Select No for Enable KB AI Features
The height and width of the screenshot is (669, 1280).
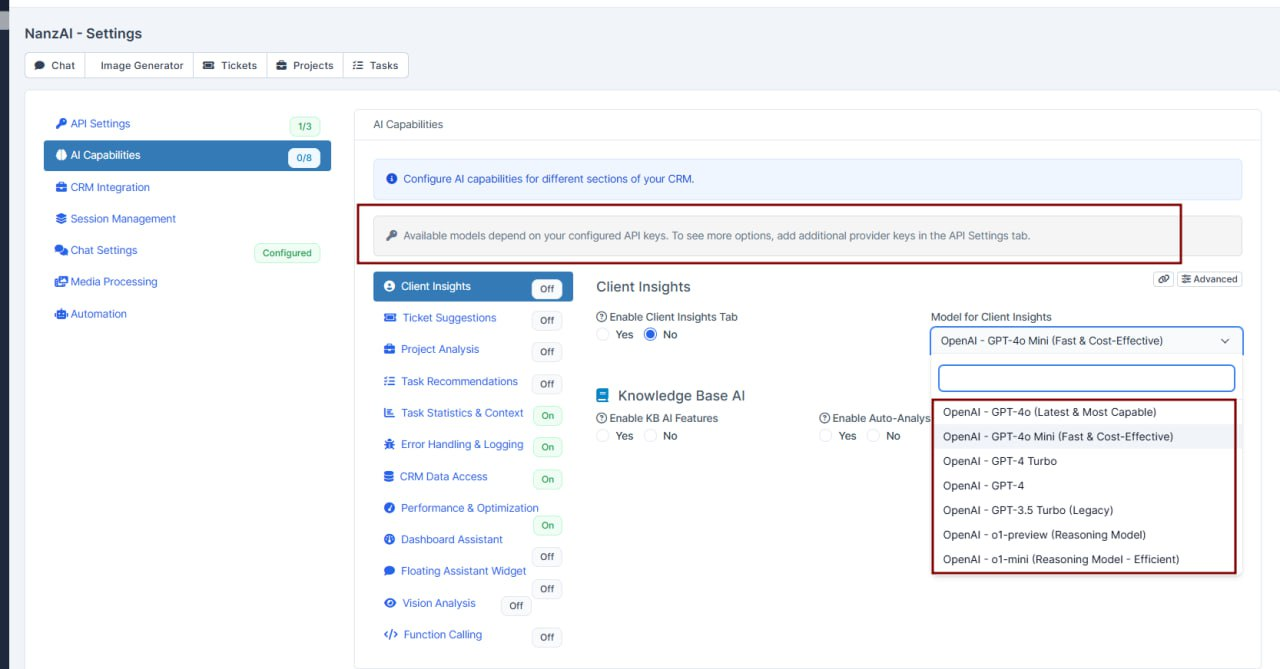pos(651,436)
